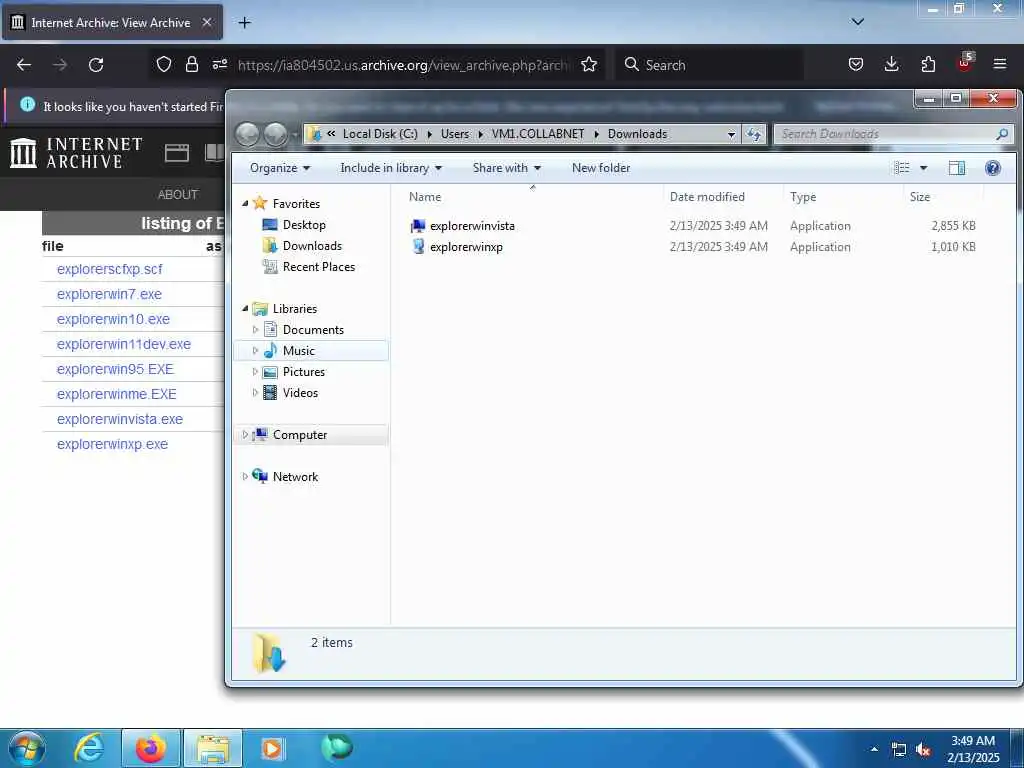Screen dimensions: 1024x768
Task: Select the Videos library
Action: tap(290, 392)
